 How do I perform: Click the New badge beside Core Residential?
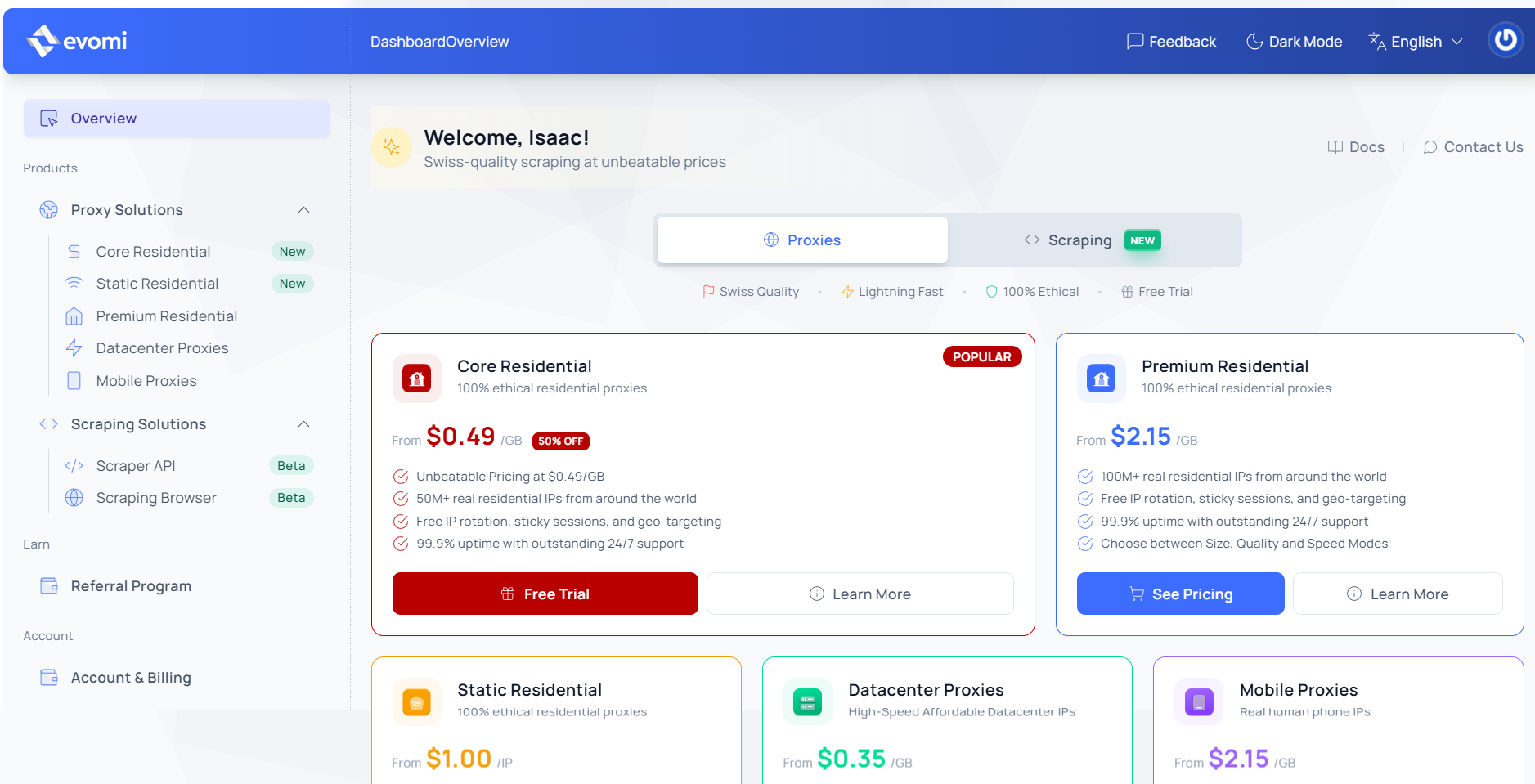pos(293,252)
